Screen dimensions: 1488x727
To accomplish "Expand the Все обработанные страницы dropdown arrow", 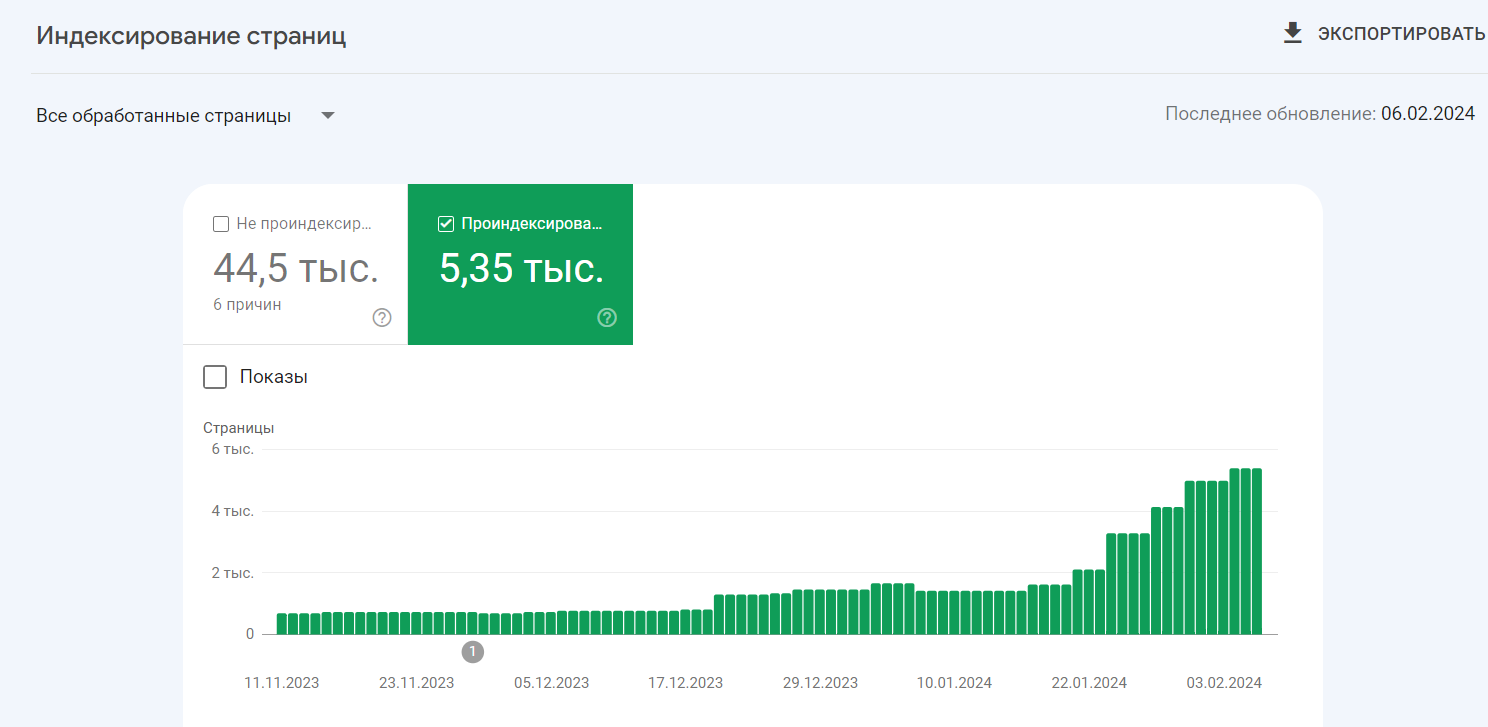I will pyautogui.click(x=328, y=116).
